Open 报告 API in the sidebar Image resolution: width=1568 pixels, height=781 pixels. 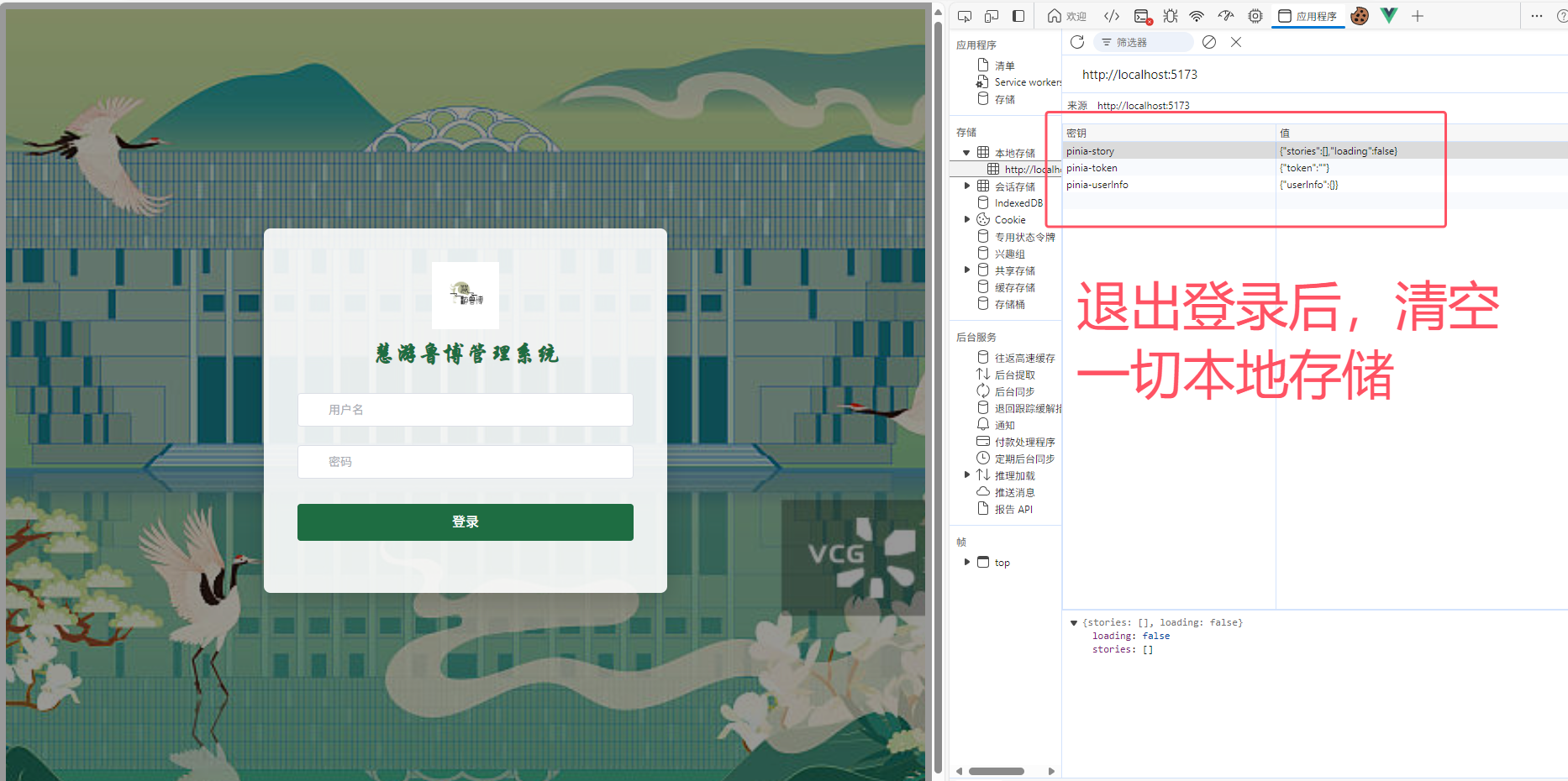tap(1013, 509)
